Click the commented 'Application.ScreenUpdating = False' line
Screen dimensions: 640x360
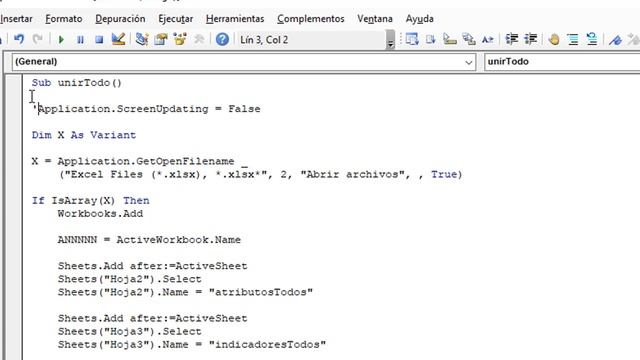[146, 109]
